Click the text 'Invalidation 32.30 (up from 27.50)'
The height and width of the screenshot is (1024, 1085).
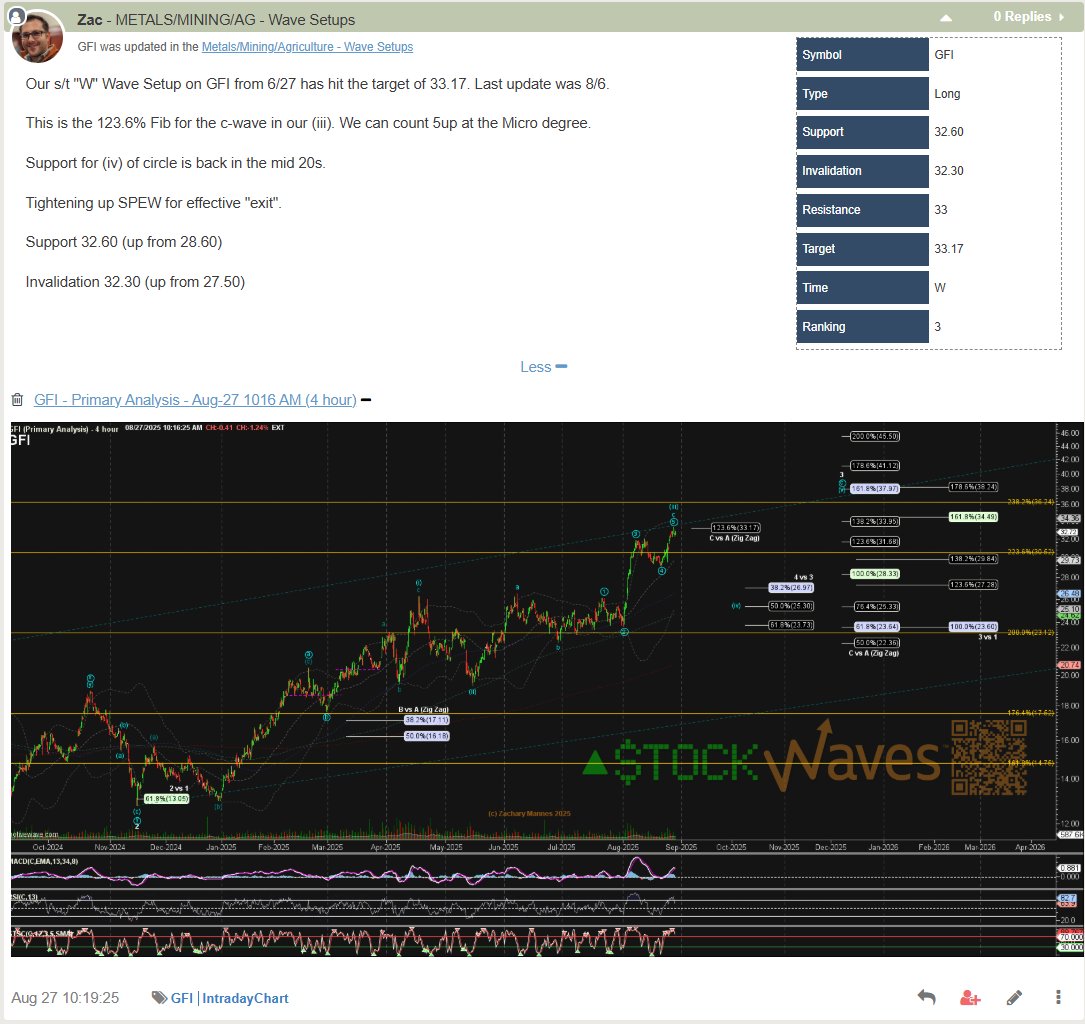[135, 282]
